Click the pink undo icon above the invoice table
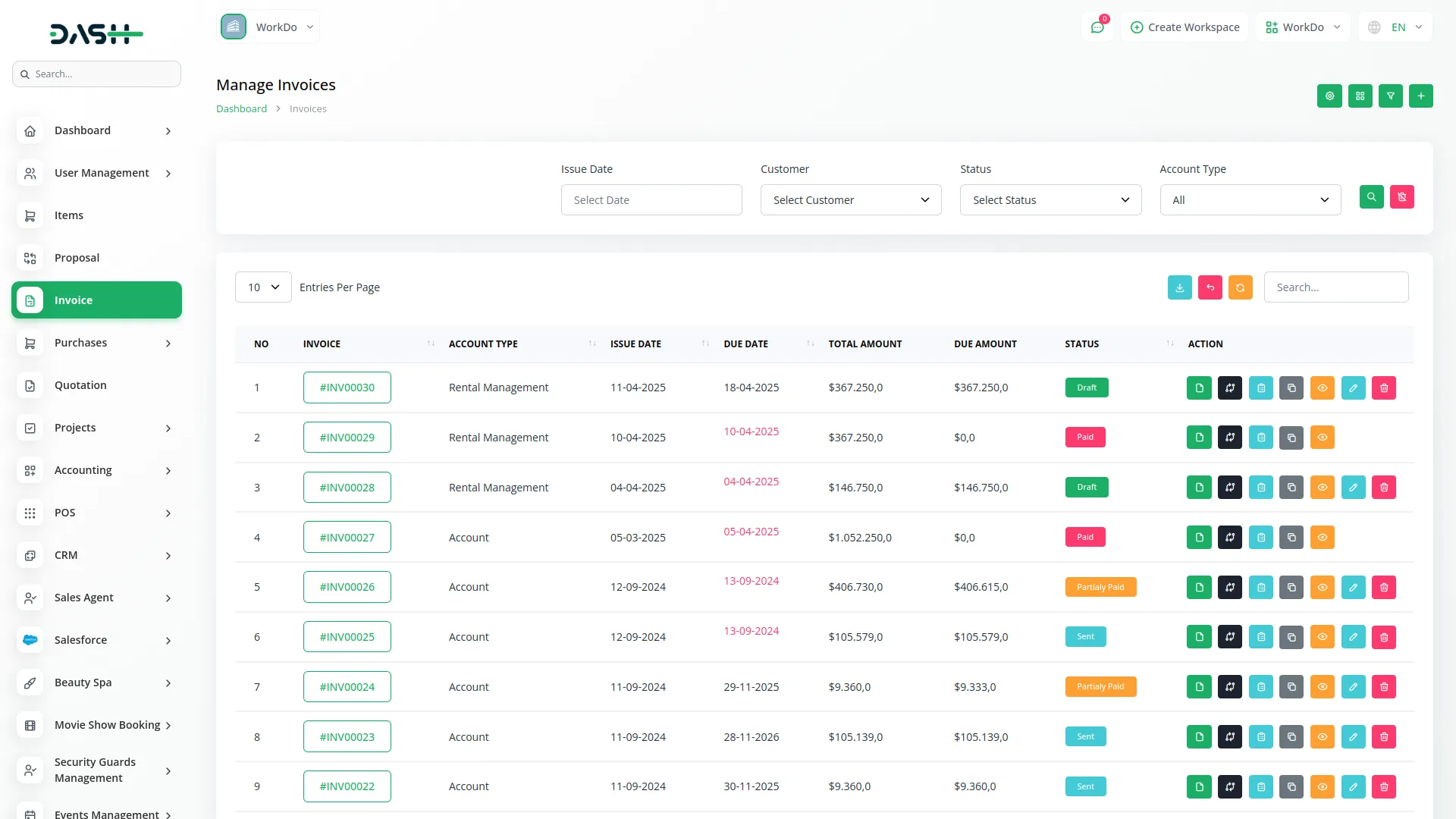The image size is (1456, 819). click(x=1210, y=287)
